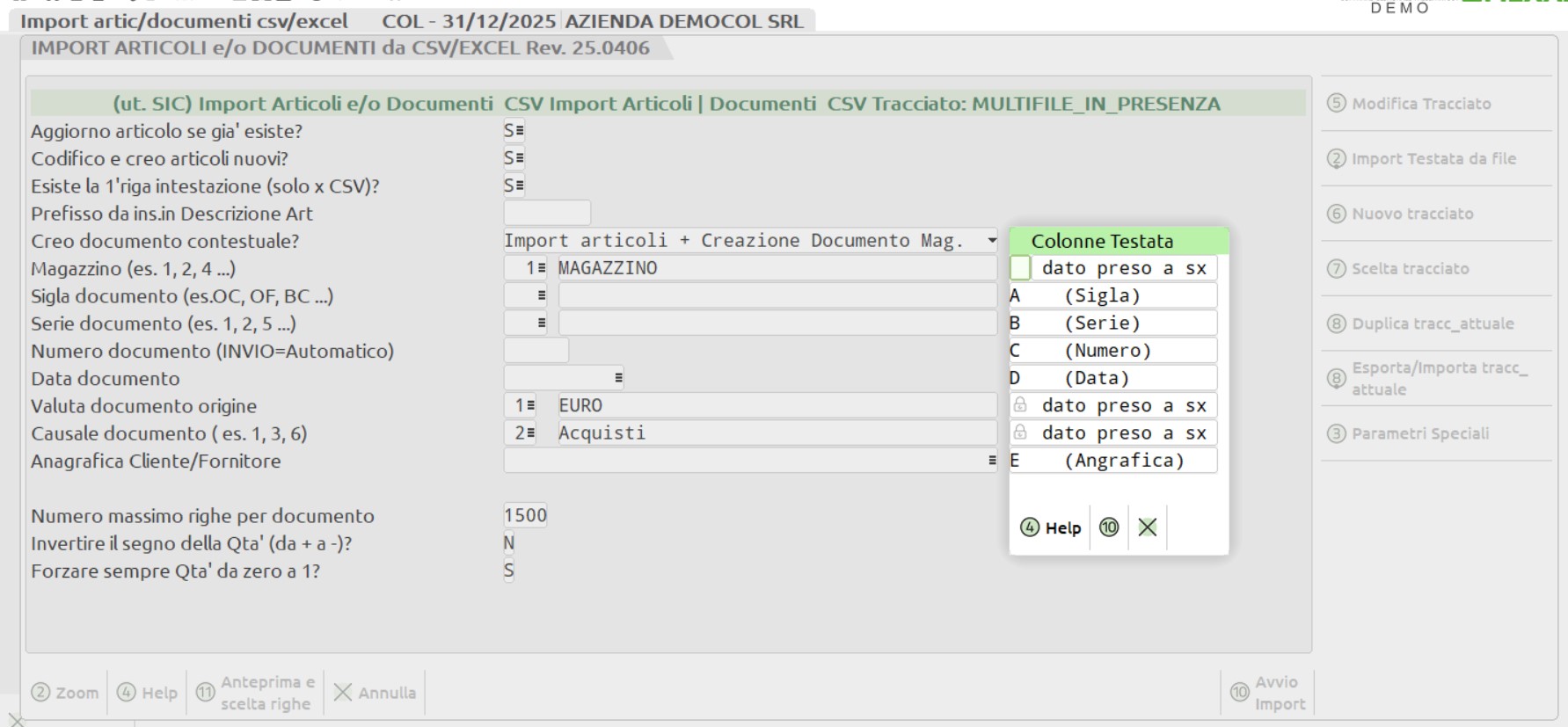
Task: Expand 'Creo documento contestuale' dropdown
Action: (x=991, y=241)
